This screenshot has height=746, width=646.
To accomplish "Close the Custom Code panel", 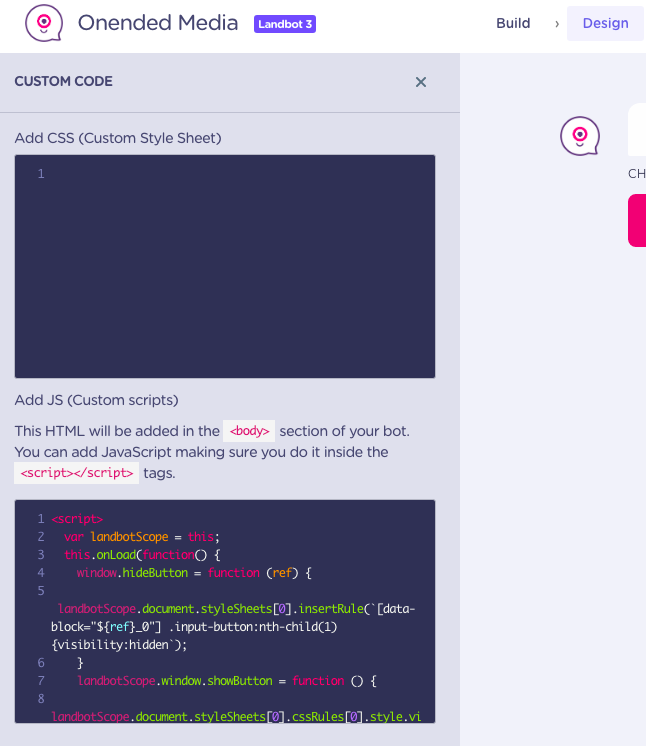I will [421, 82].
